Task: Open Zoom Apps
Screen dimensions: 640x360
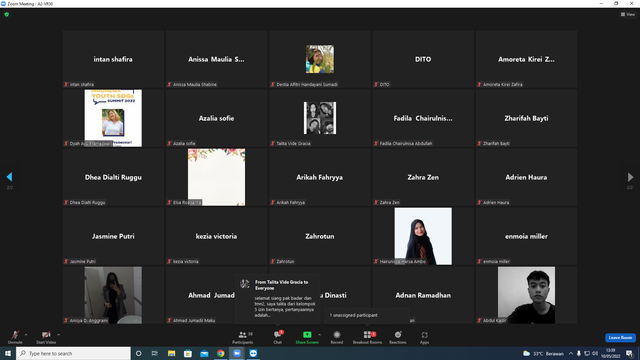Action: coord(424,337)
